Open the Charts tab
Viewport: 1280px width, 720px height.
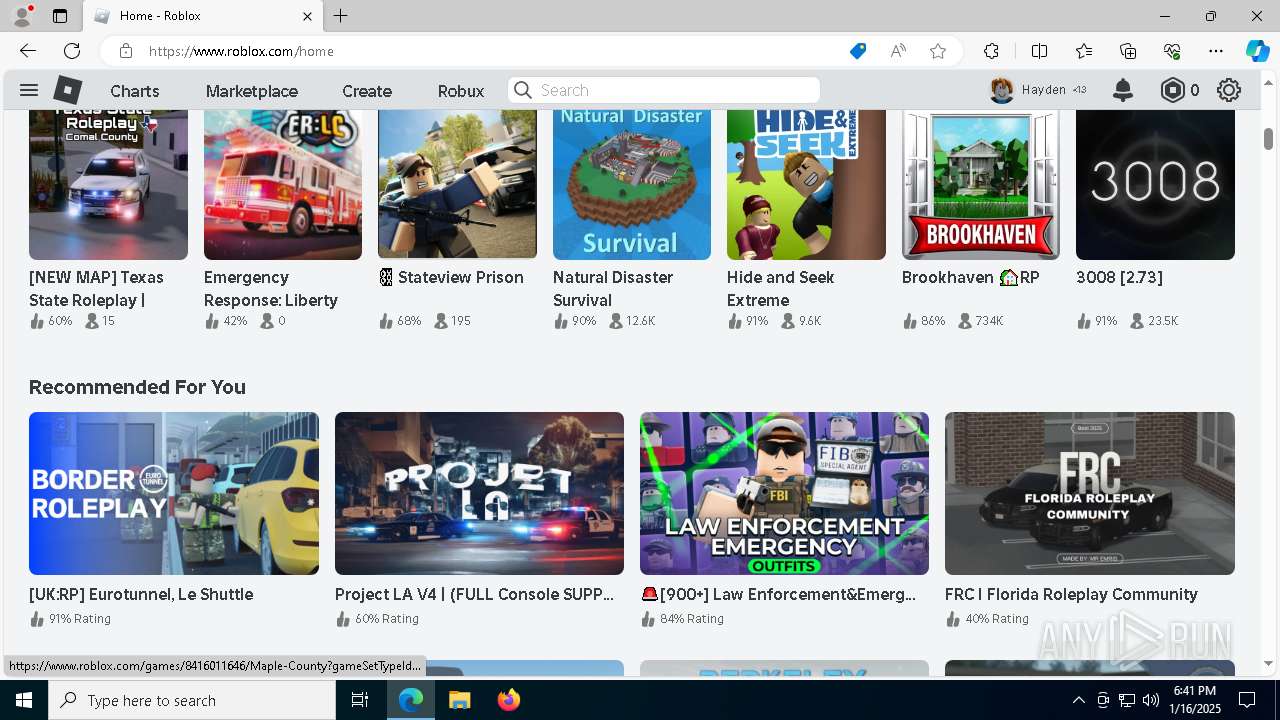(134, 90)
